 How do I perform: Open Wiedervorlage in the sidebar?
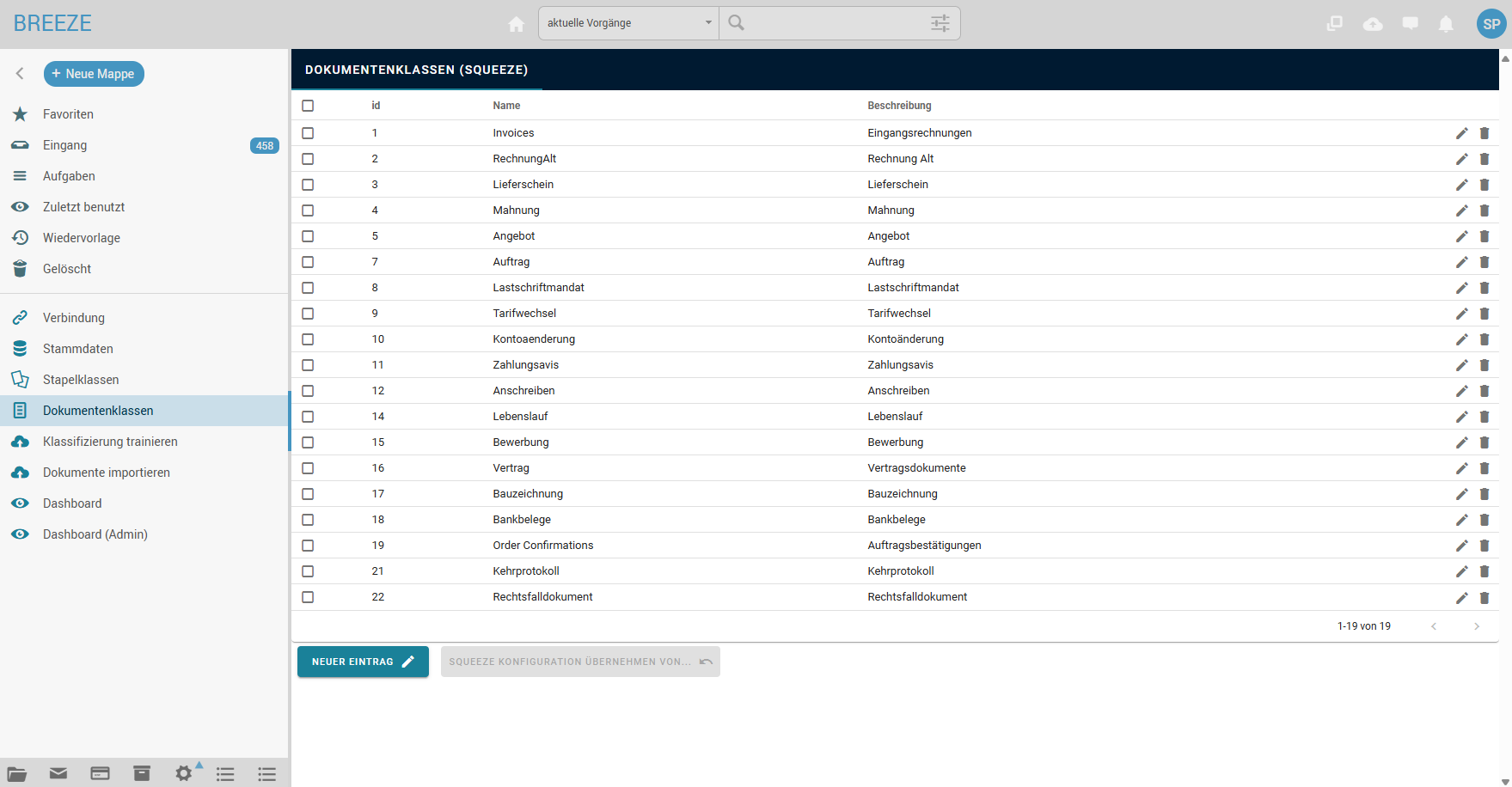pyautogui.click(x=144, y=238)
